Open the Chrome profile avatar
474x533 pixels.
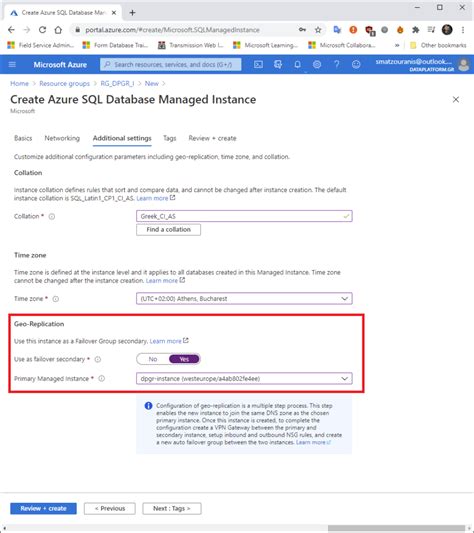point(447,30)
